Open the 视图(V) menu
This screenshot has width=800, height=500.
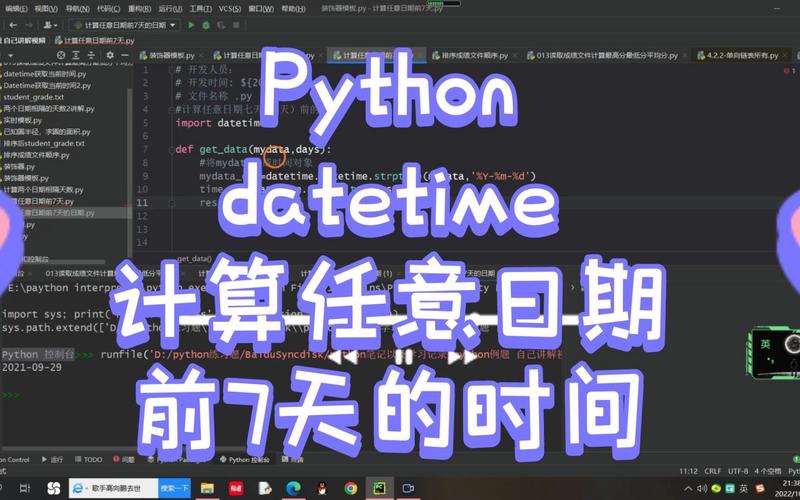pos(46,9)
